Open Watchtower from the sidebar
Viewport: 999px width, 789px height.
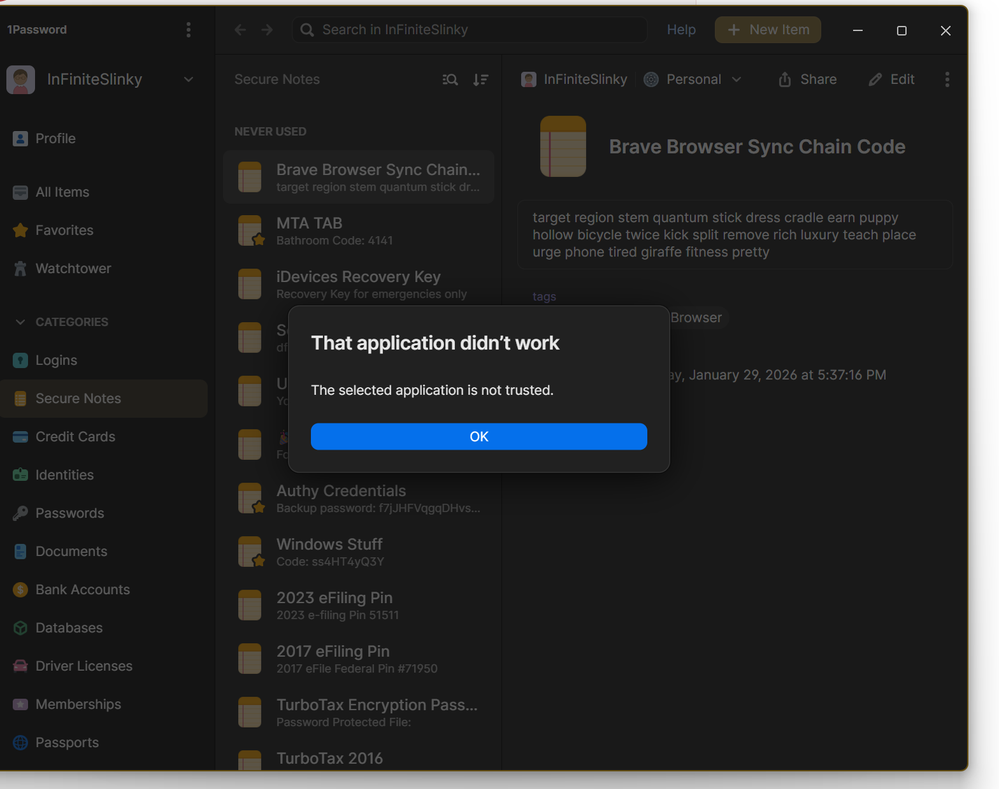(x=73, y=268)
